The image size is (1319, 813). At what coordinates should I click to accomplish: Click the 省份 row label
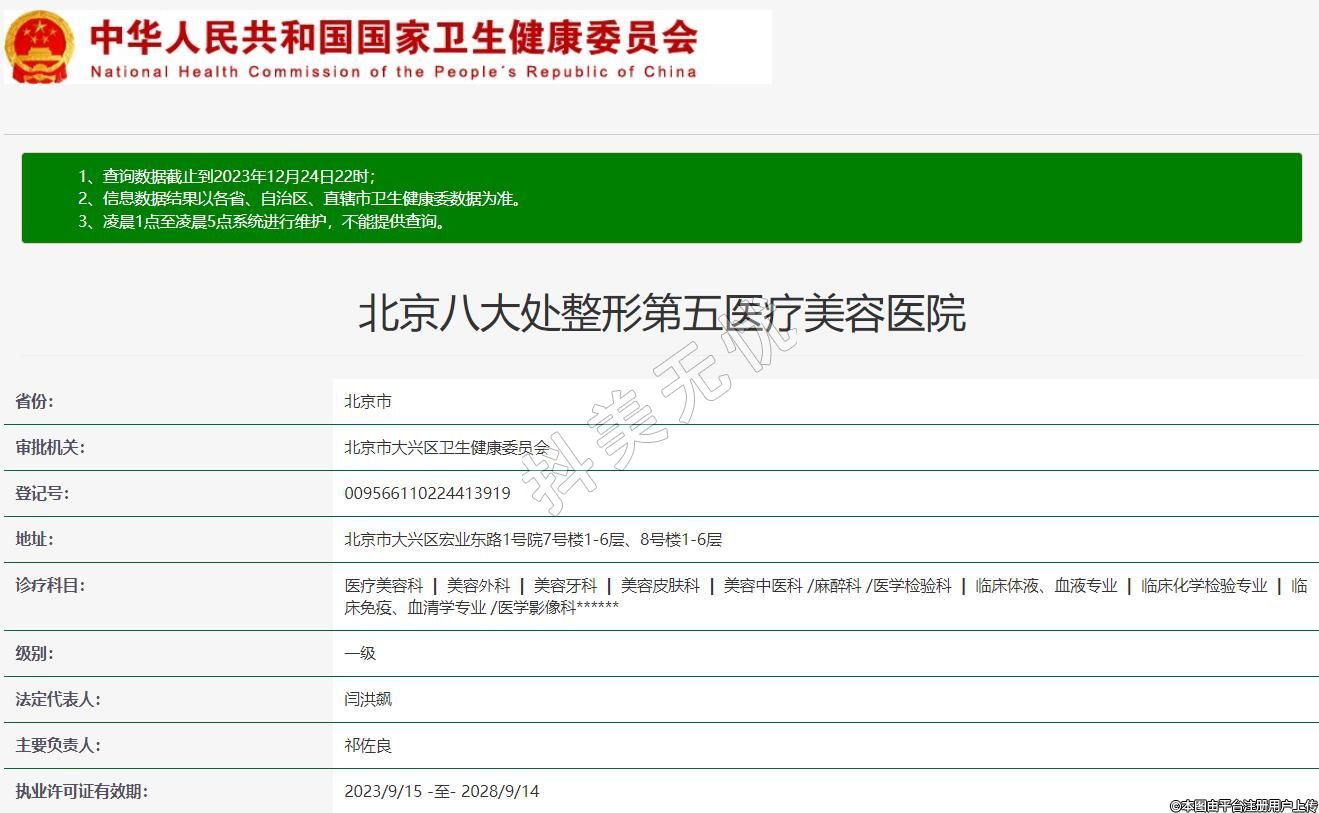pyautogui.click(x=35, y=402)
